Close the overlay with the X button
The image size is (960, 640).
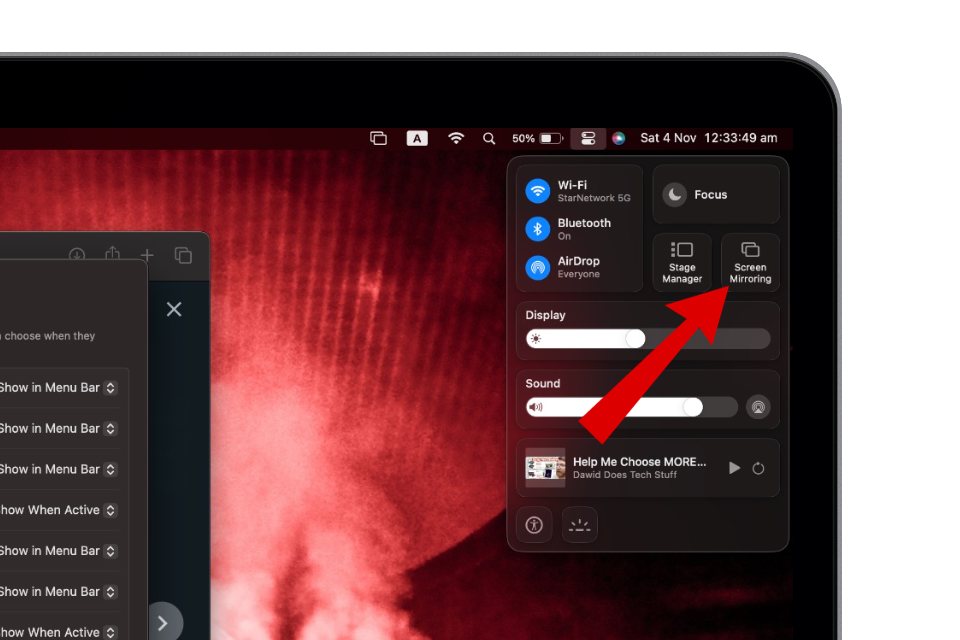pos(174,309)
